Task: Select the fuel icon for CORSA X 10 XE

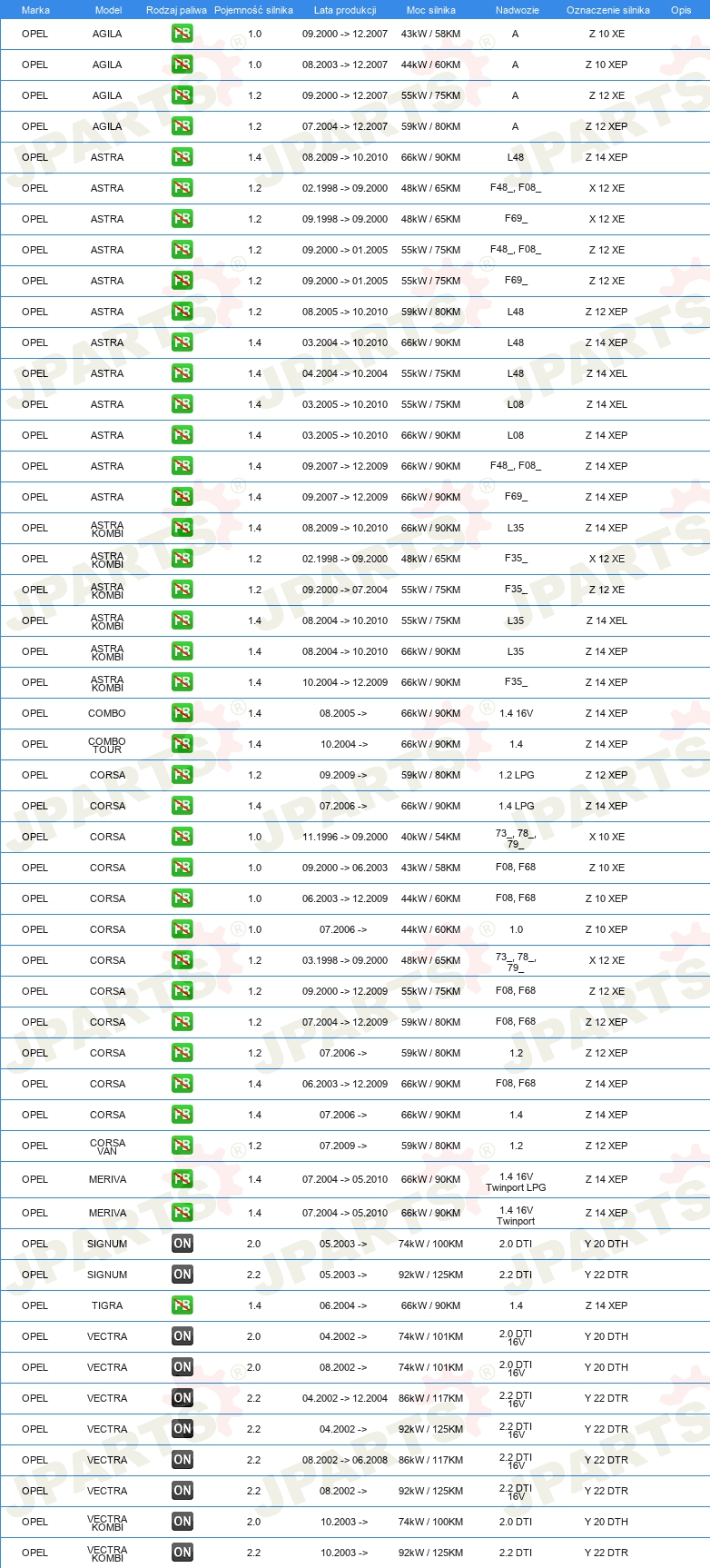Action: pos(182,837)
